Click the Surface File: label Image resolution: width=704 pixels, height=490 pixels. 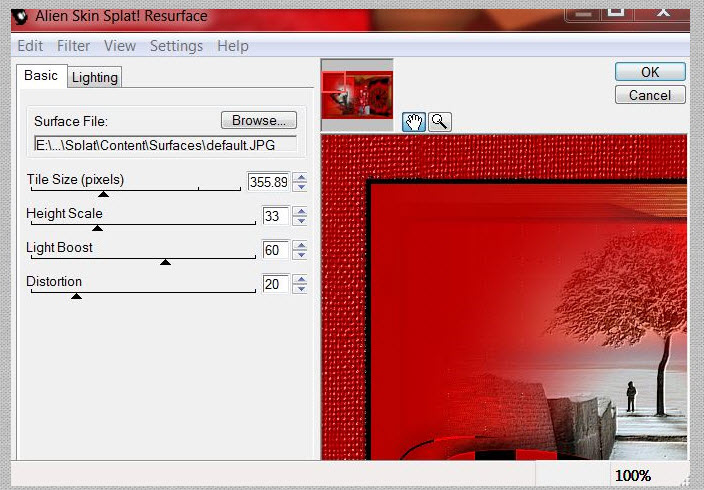point(71,121)
